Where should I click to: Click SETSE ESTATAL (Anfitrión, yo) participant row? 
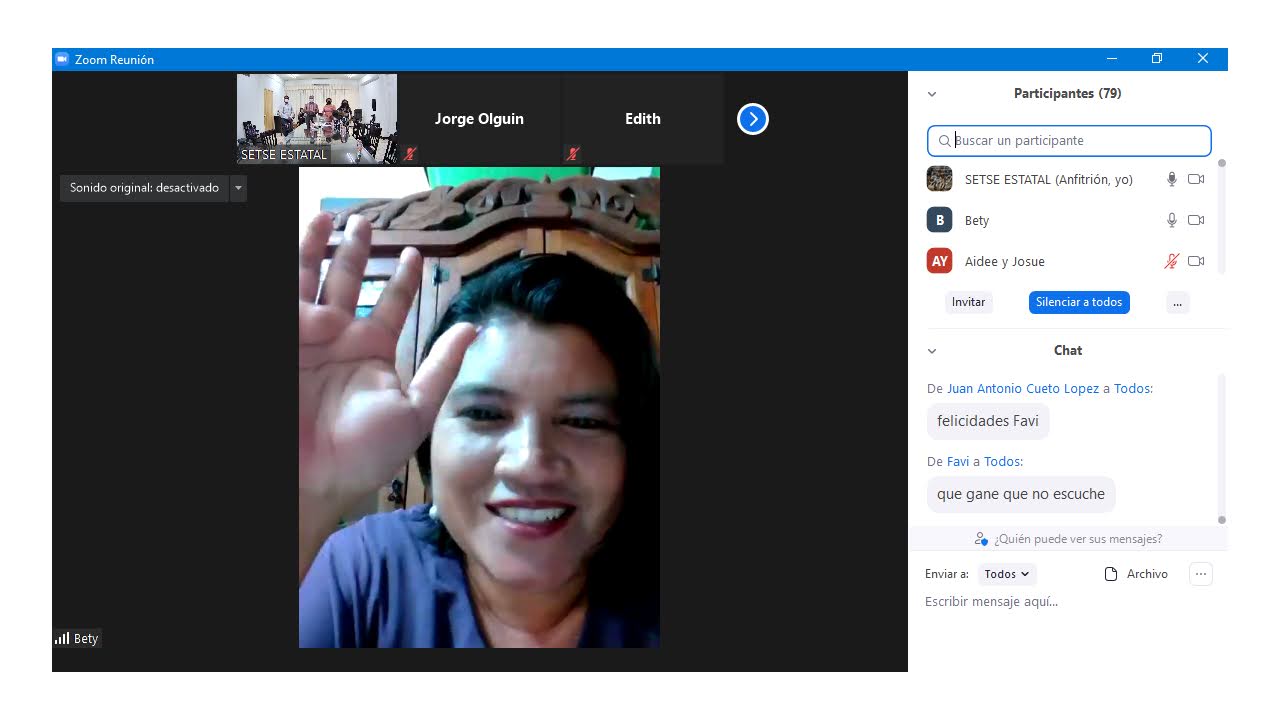(x=1067, y=179)
